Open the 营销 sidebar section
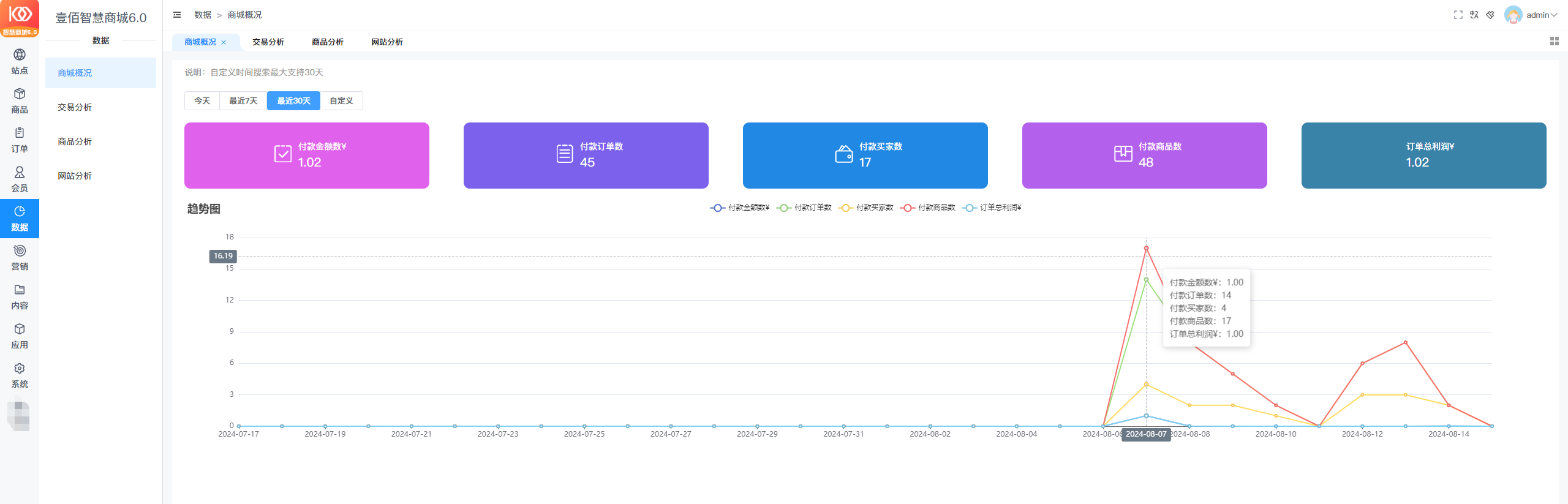 pyautogui.click(x=20, y=258)
